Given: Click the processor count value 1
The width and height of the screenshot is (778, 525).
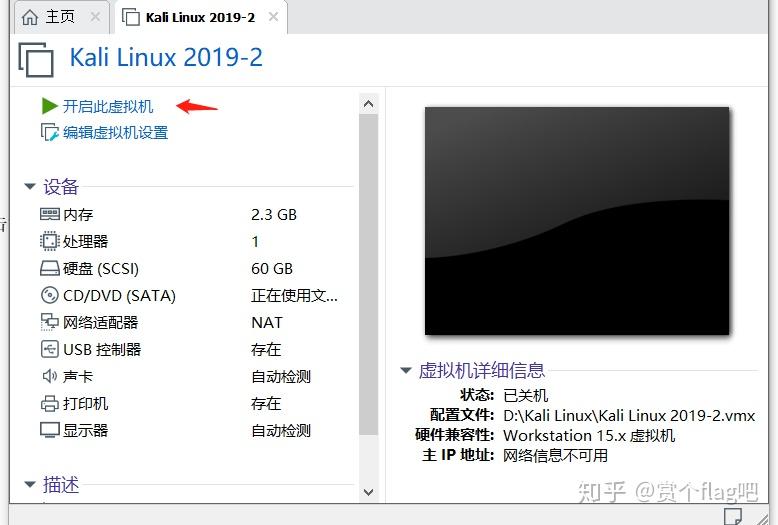Looking at the screenshot, I should 255,242.
